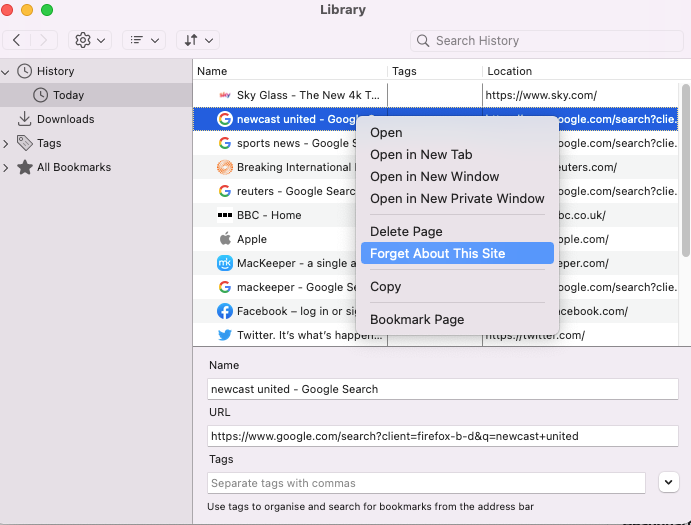Click the Downloads arrow icon
The height and width of the screenshot is (525, 691).
tap(24, 119)
